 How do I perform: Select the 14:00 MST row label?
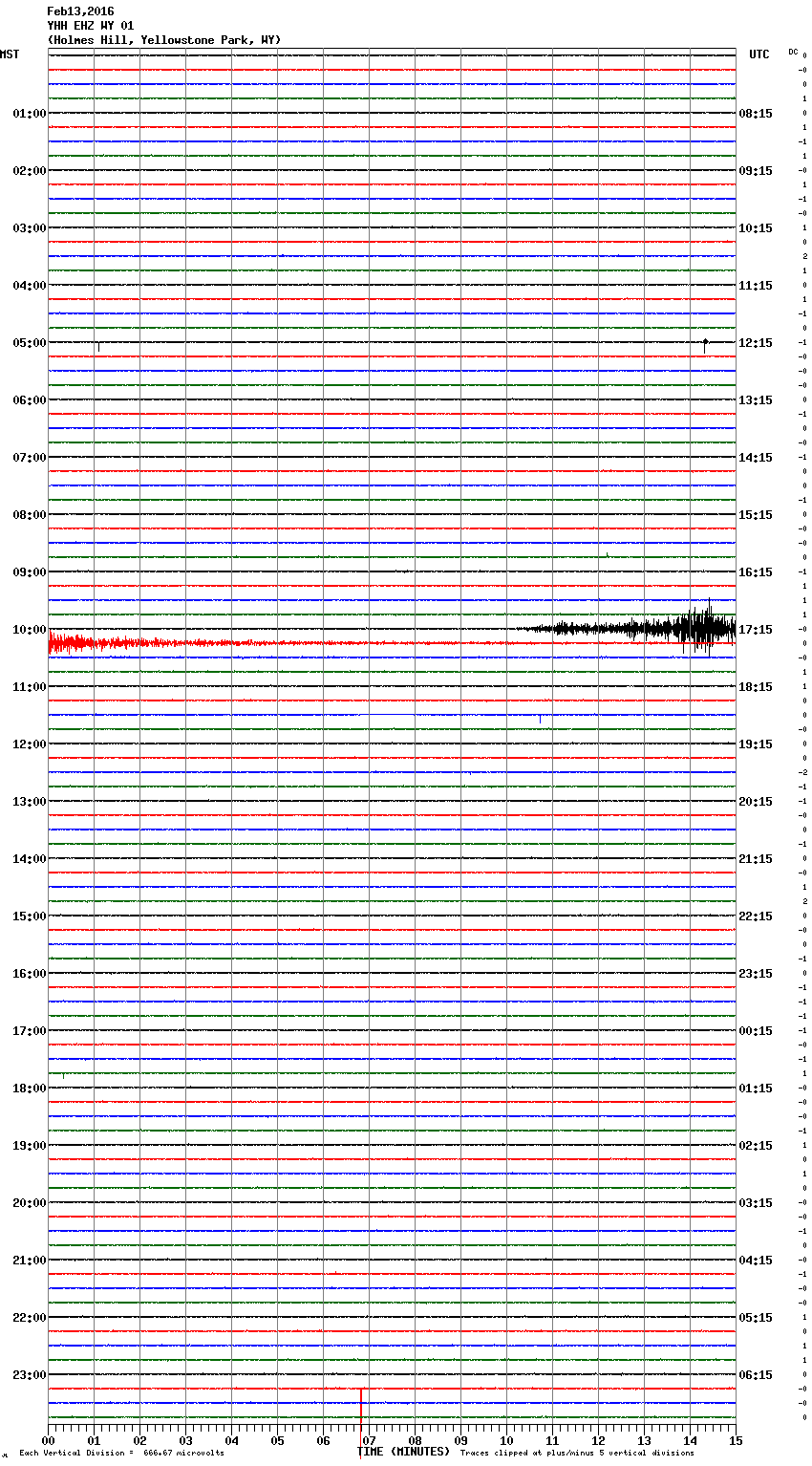click(x=29, y=859)
